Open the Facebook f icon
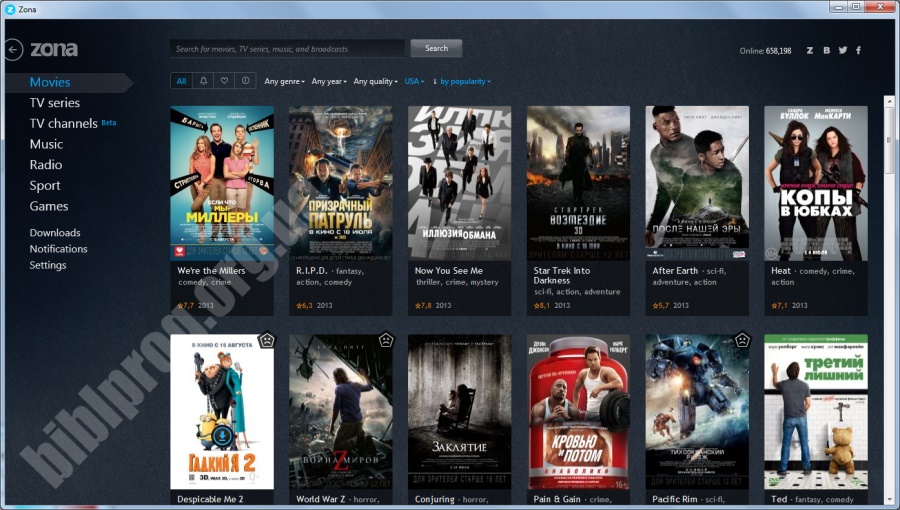 click(x=859, y=50)
